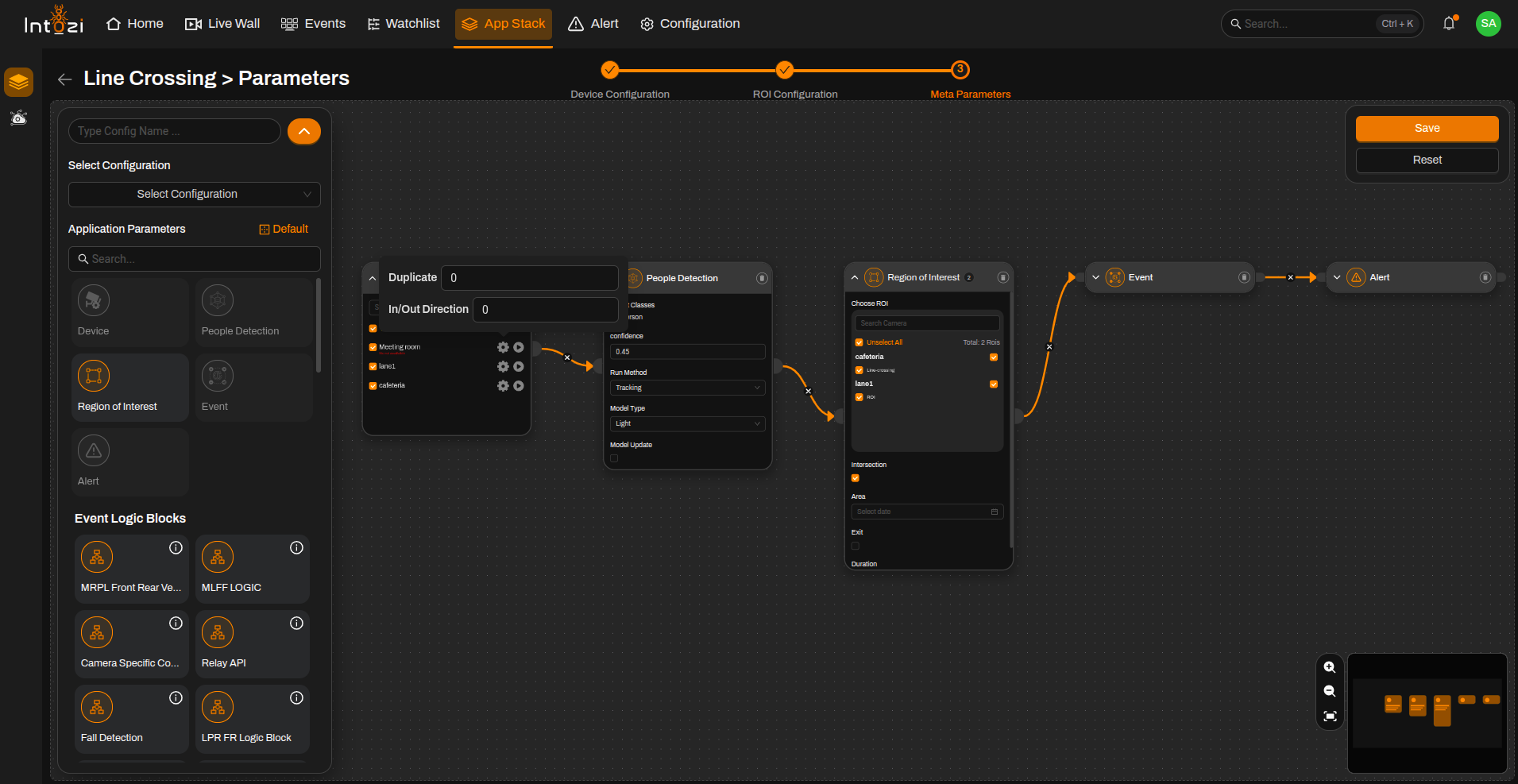The image size is (1518, 784).
Task: Click the camera sidebar icon
Action: coord(18,118)
